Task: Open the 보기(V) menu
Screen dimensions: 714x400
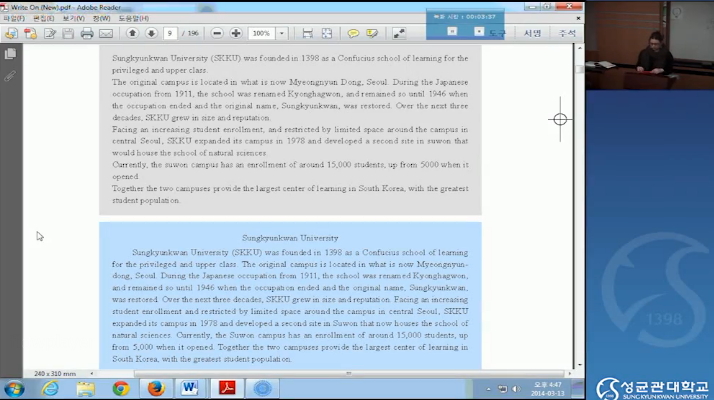Action: coord(73,18)
